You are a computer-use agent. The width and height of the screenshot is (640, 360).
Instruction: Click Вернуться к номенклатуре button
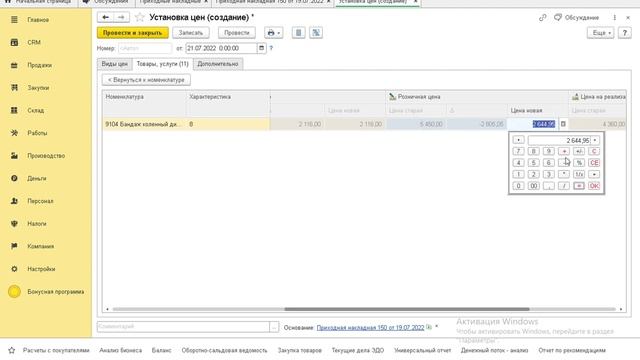[146, 80]
